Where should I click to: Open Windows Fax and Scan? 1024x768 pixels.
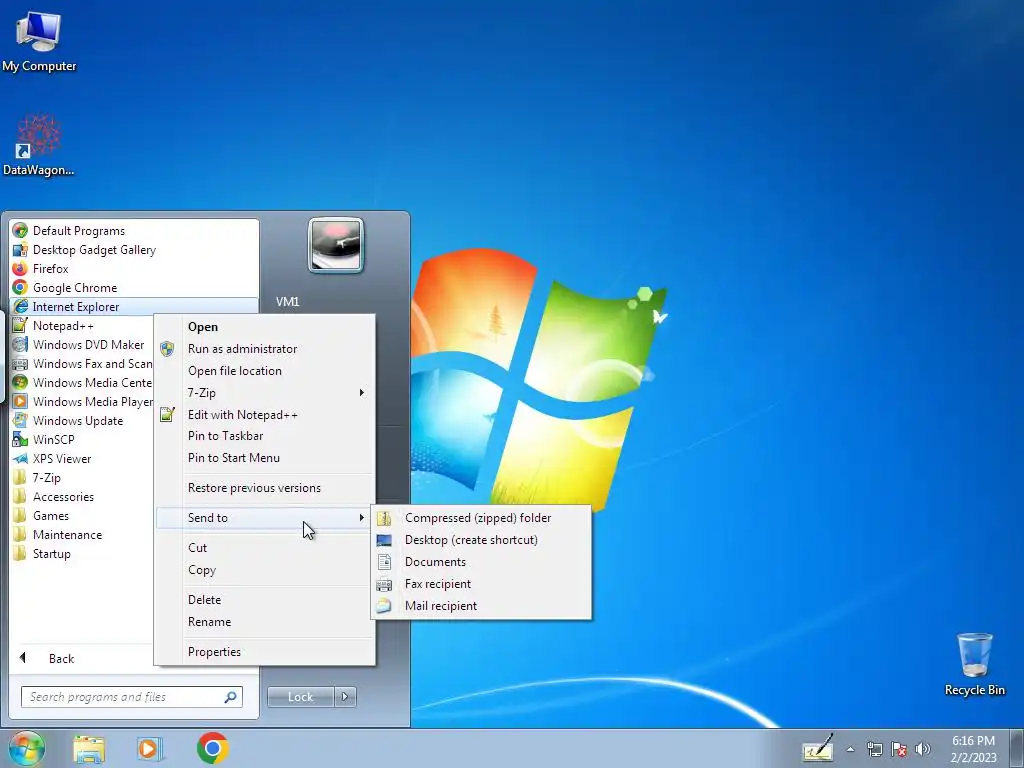tap(82, 363)
